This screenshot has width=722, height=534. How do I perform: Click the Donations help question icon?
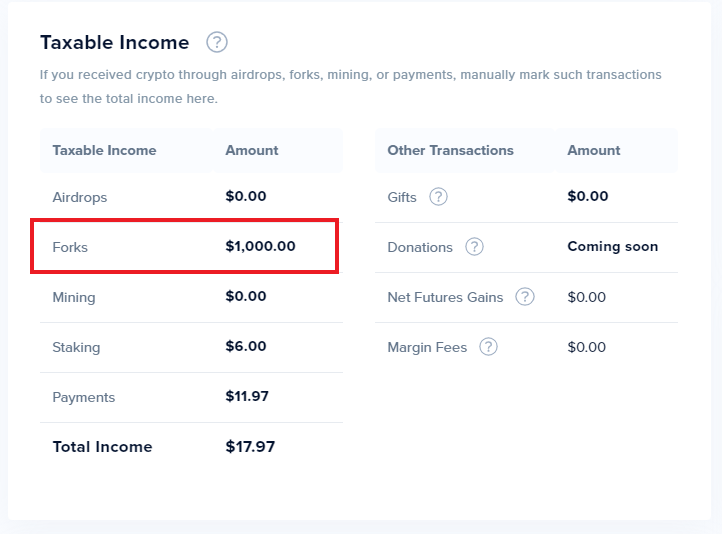point(474,247)
